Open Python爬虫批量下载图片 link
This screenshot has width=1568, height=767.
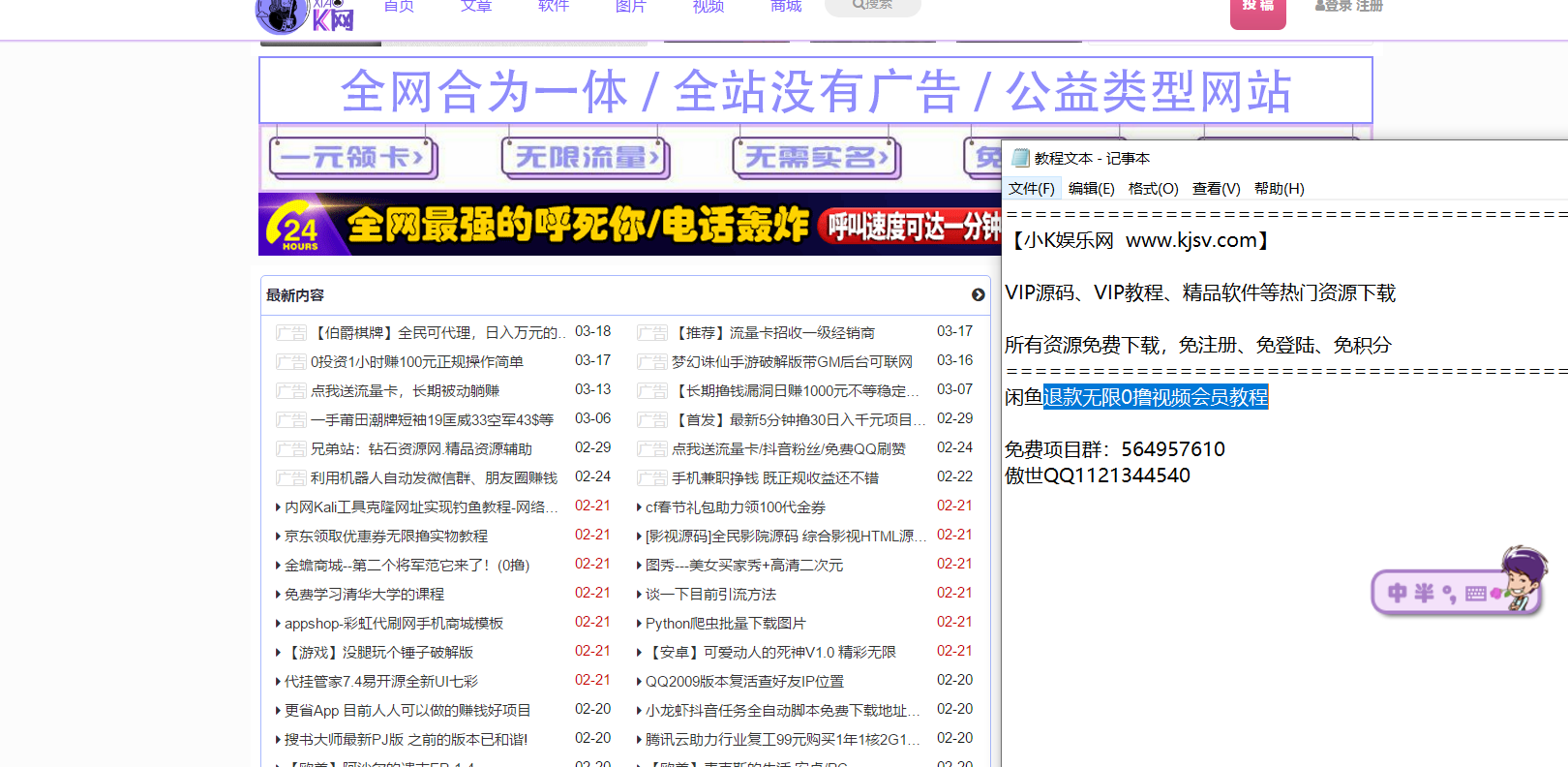(x=726, y=624)
